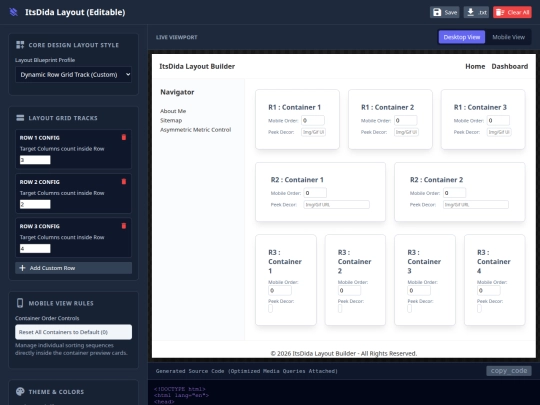540x405 pixels.
Task: Click the copy_code button
Action: [509, 371]
